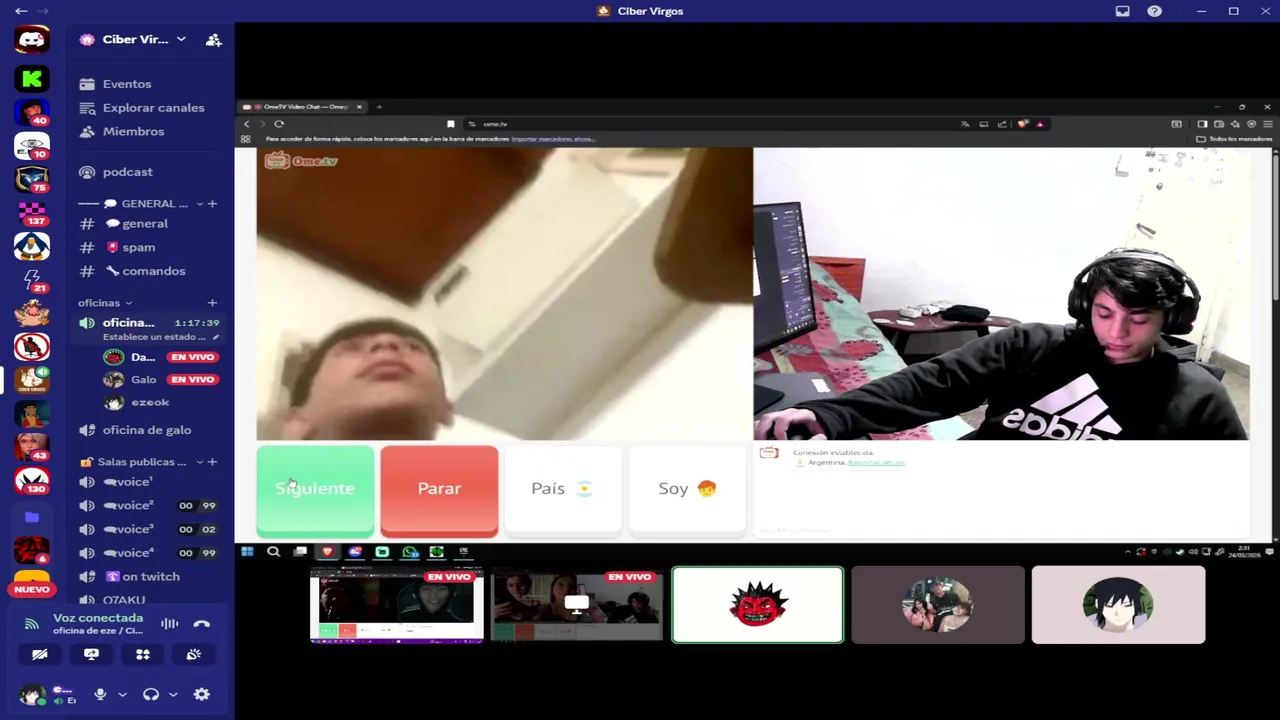The width and height of the screenshot is (1280, 720).
Task: Open Discord direct messages home icon
Action: coord(32,40)
